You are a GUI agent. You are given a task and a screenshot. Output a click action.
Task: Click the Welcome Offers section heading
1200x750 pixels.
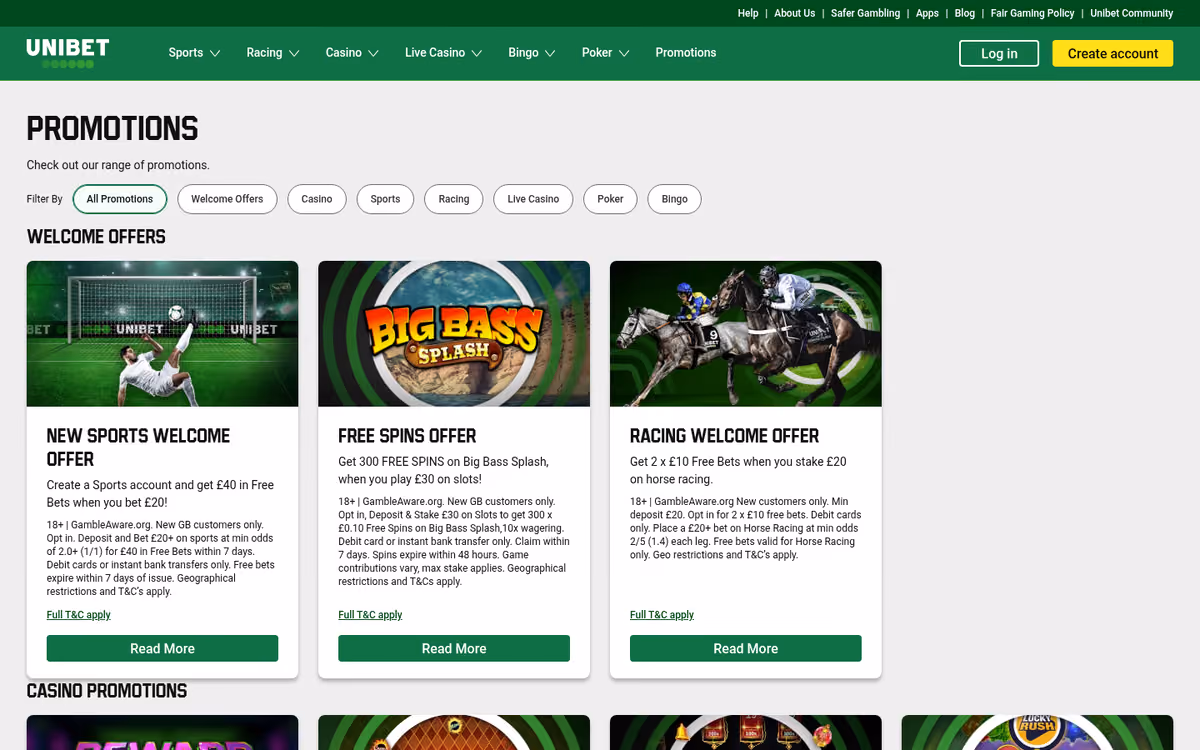coord(96,237)
